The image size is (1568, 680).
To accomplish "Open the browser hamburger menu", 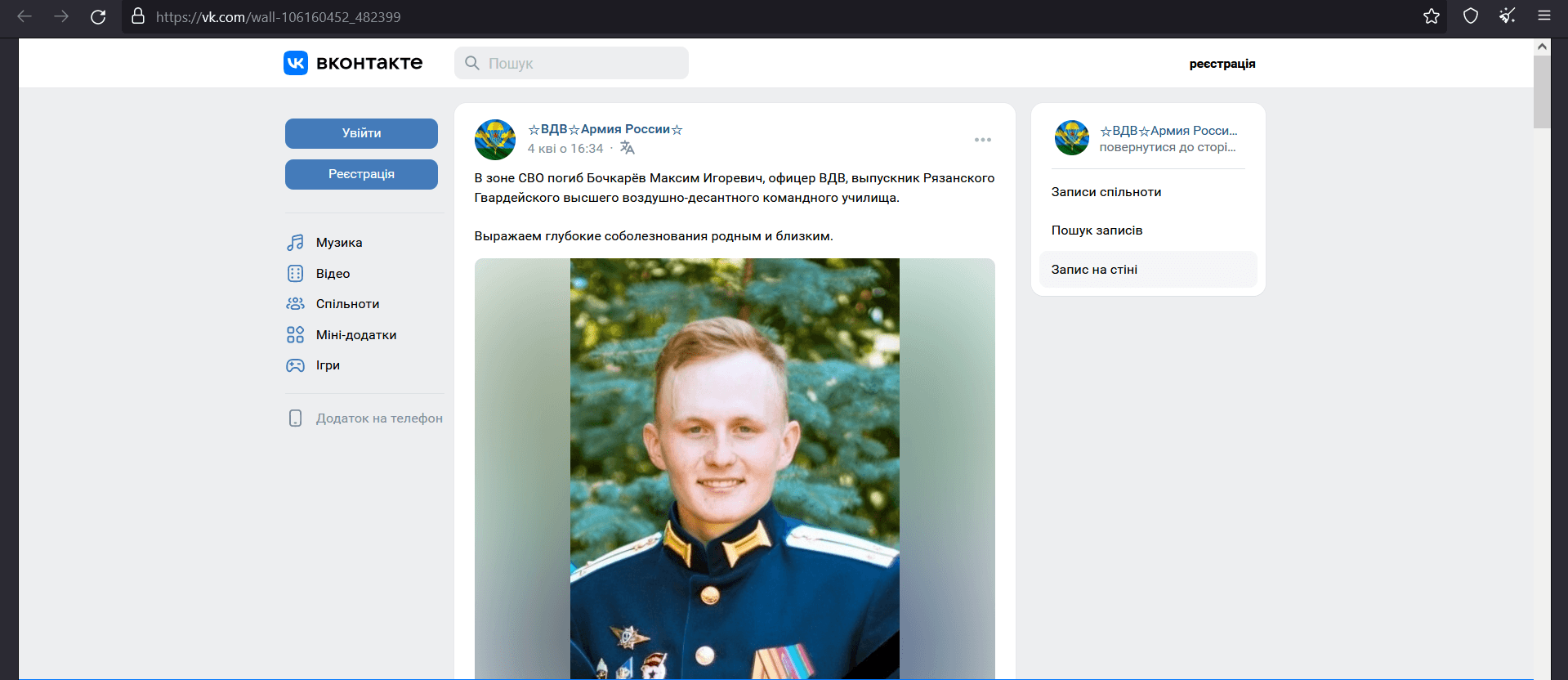I will coord(1544,16).
